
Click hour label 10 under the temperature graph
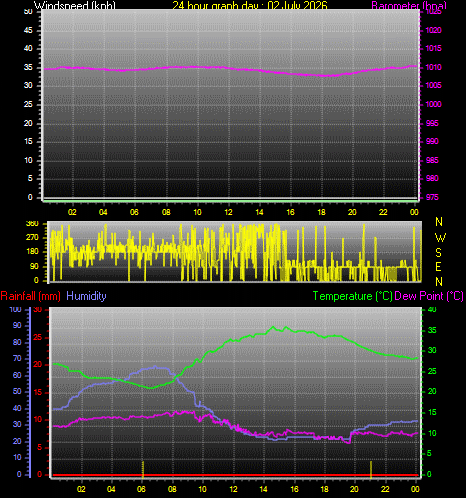coord(202,489)
